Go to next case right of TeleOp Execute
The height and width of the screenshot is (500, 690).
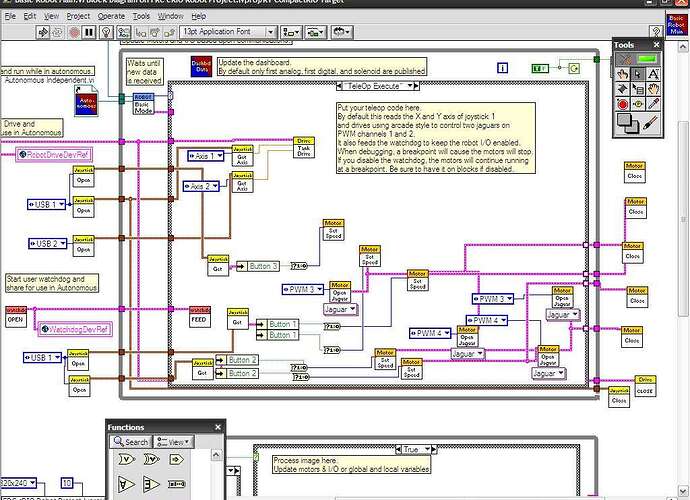[416, 86]
